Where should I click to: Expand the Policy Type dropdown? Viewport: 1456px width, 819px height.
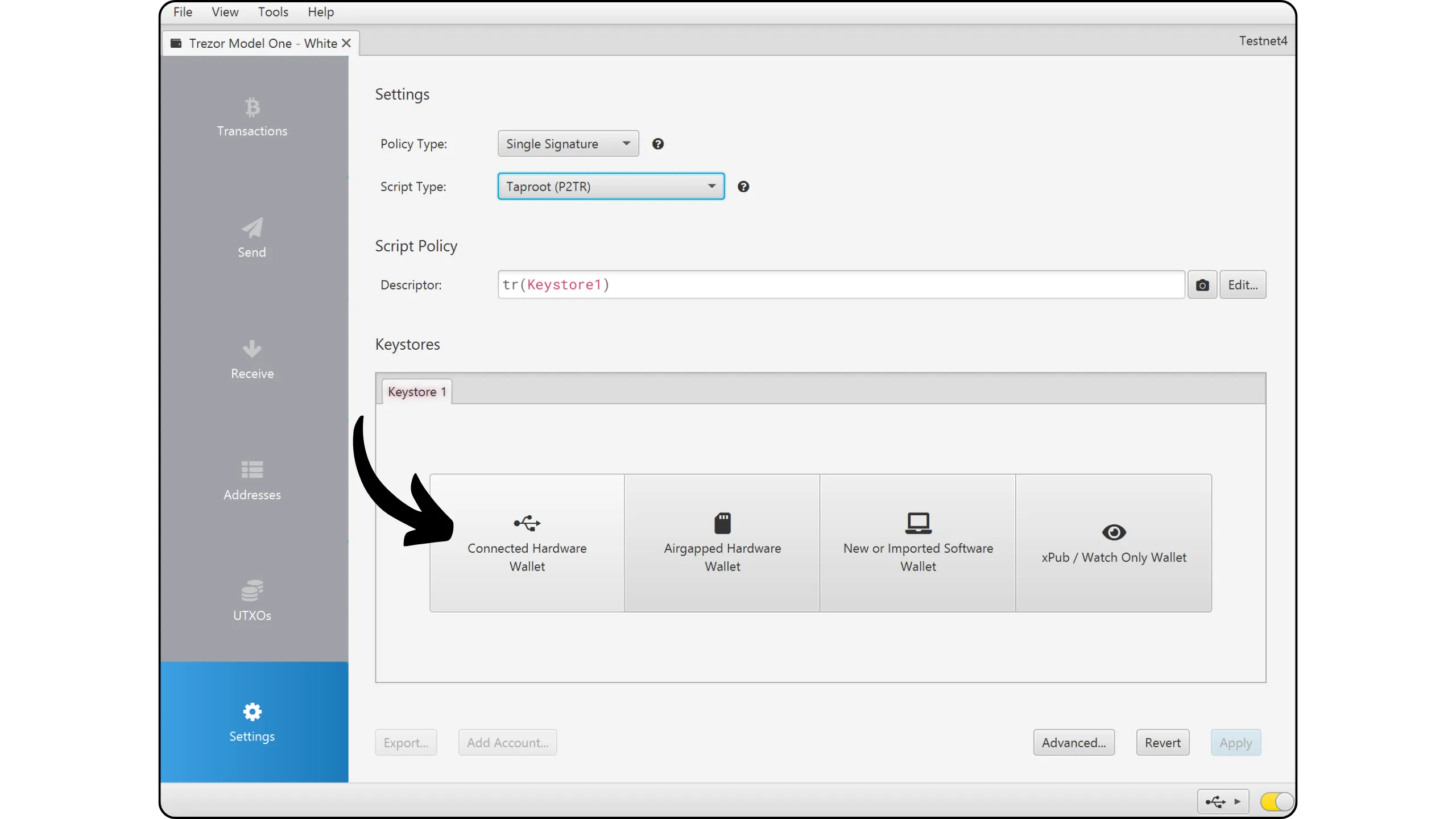(568, 144)
